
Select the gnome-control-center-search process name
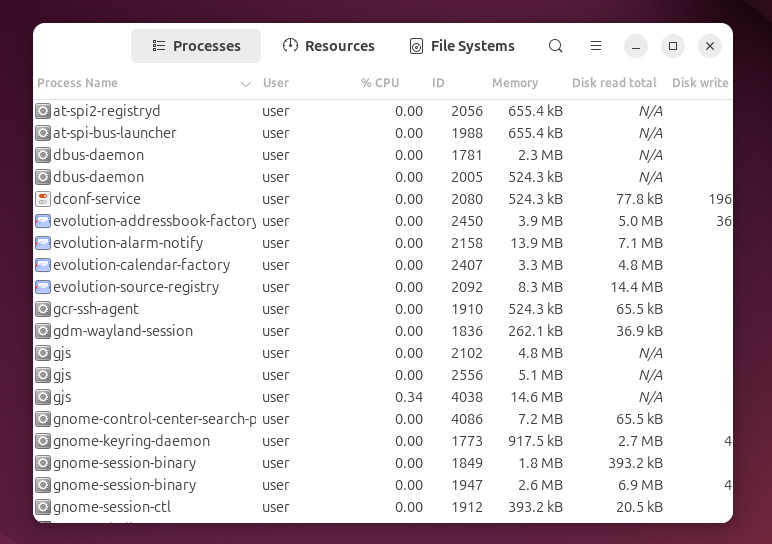coord(155,419)
